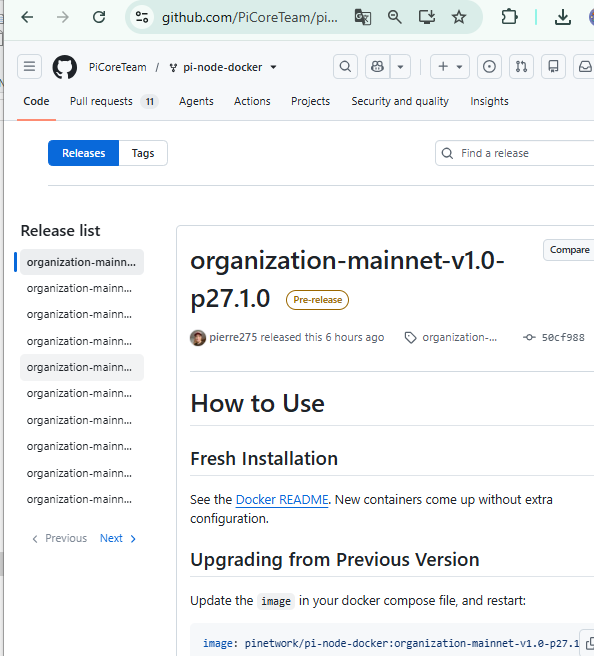Expand the repository name dropdown caret
The image size is (594, 656).
[x=273, y=67]
